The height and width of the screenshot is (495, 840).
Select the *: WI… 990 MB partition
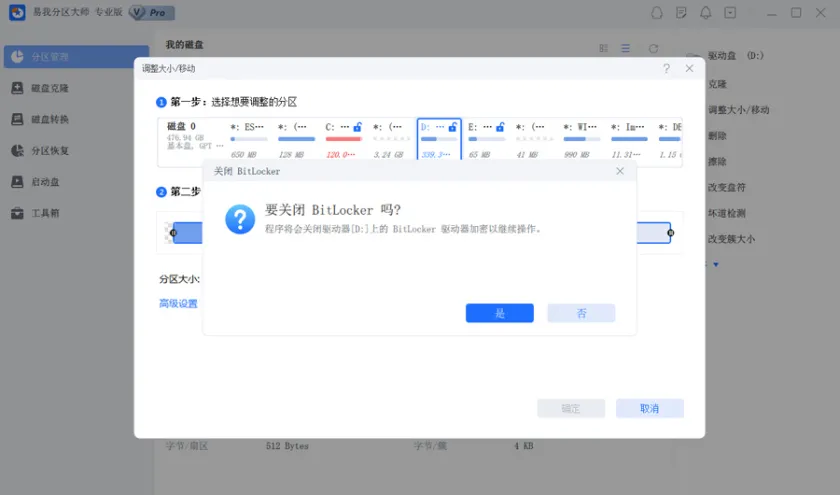tap(581, 140)
